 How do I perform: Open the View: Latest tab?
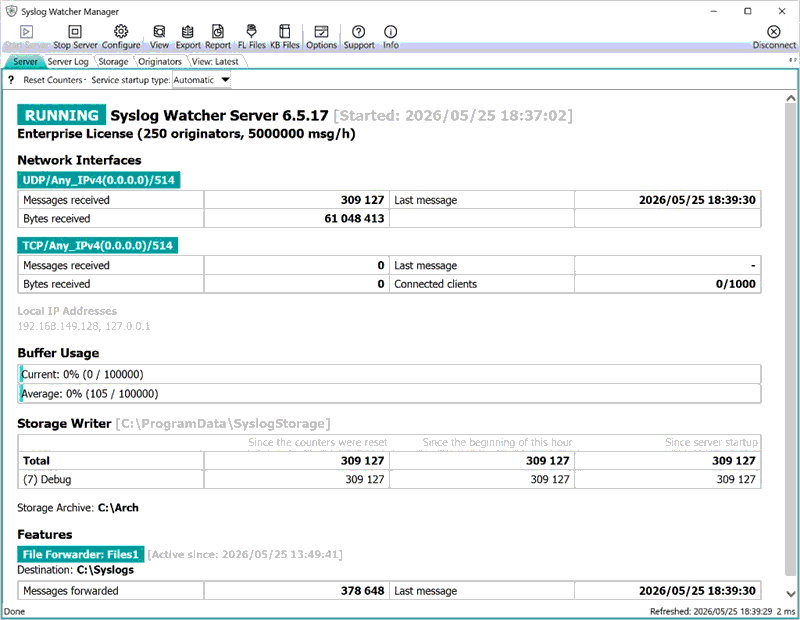215,61
